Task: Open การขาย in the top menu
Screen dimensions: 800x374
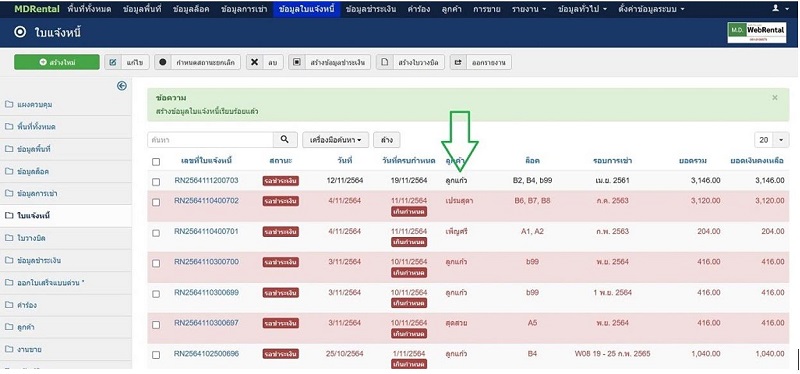Action: tap(486, 9)
